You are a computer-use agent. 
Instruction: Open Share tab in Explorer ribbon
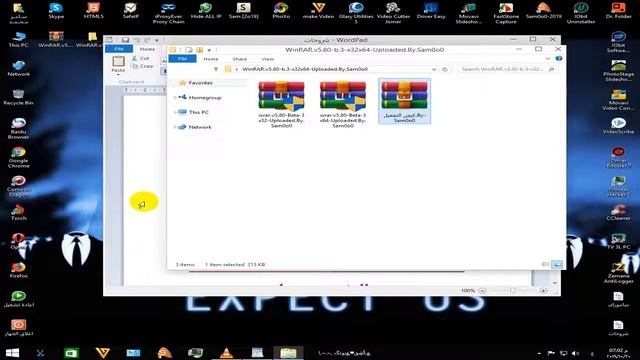click(x=240, y=59)
